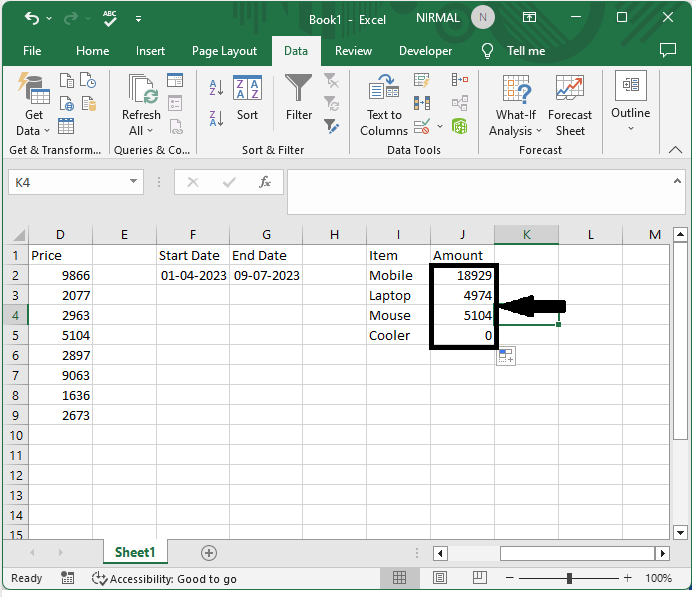Open the Undo history dropdown arrow

pos(49,18)
